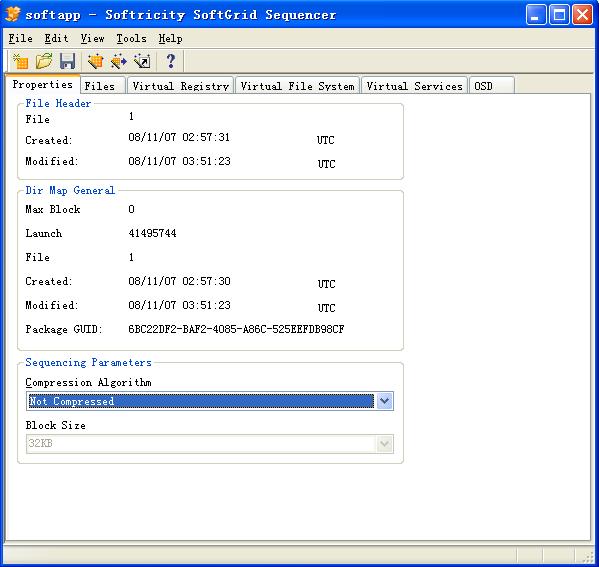Switch to the Virtual Registry tab

180,86
